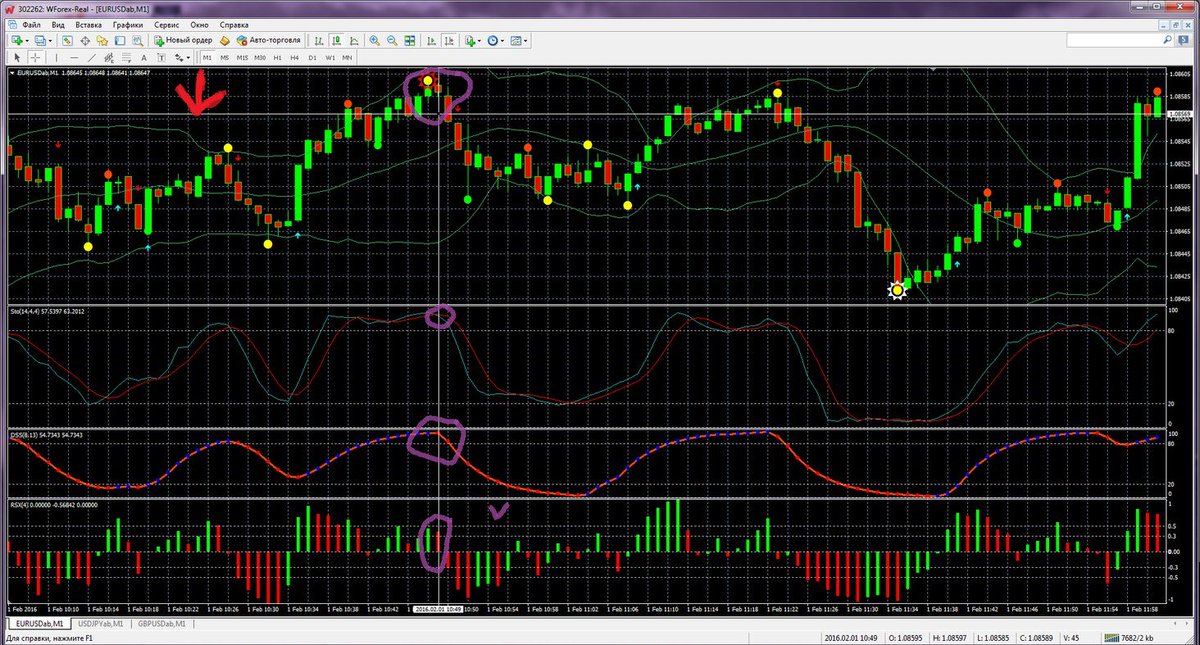Select the Crosshair cursor tool
1200x645 pixels.
click(x=35, y=58)
